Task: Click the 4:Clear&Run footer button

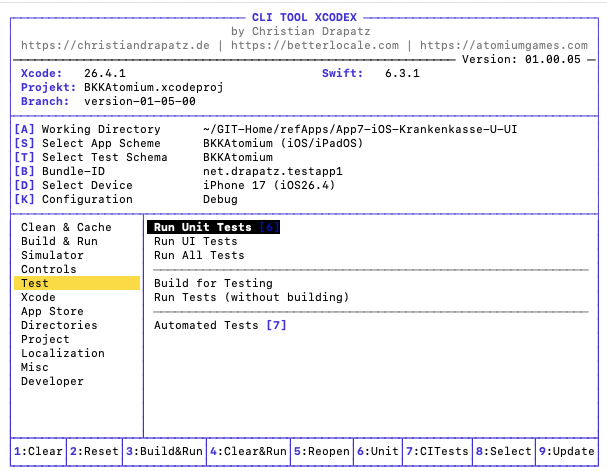Action: tap(249, 451)
